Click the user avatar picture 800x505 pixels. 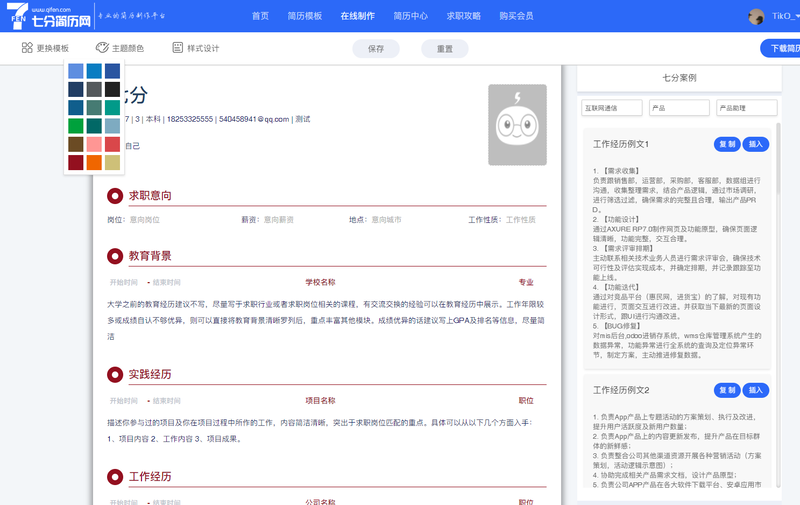pyautogui.click(x=756, y=16)
